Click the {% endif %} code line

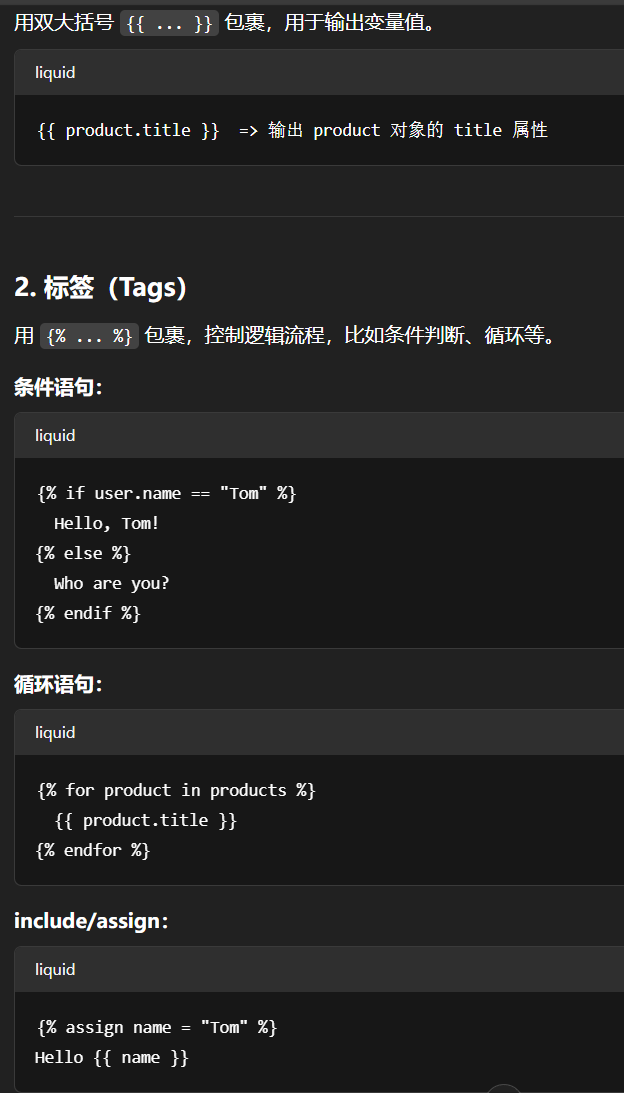click(x=89, y=614)
